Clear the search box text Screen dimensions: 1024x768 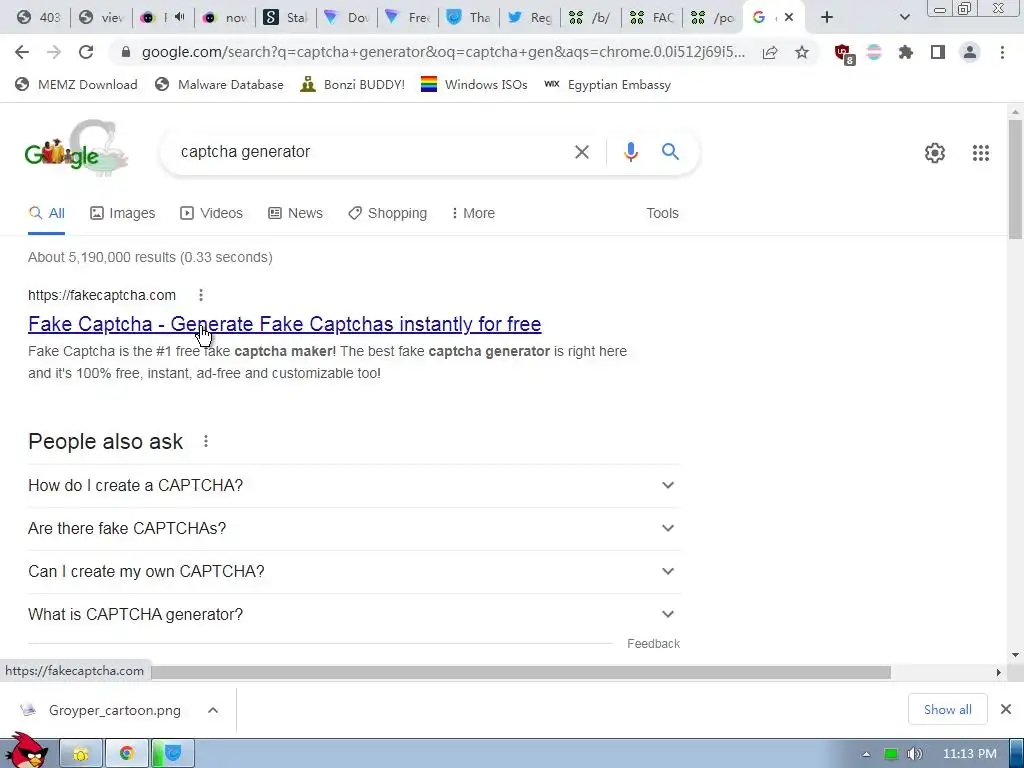pos(581,152)
